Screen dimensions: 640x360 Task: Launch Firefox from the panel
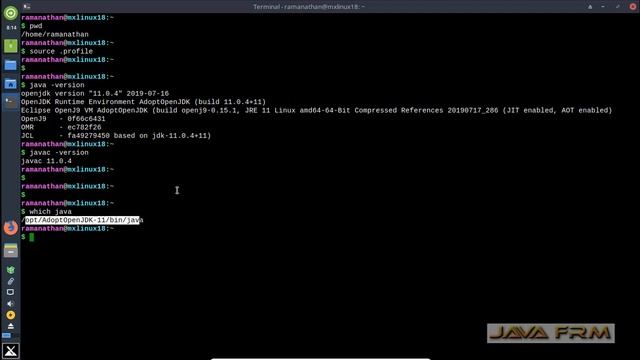tap(11, 228)
